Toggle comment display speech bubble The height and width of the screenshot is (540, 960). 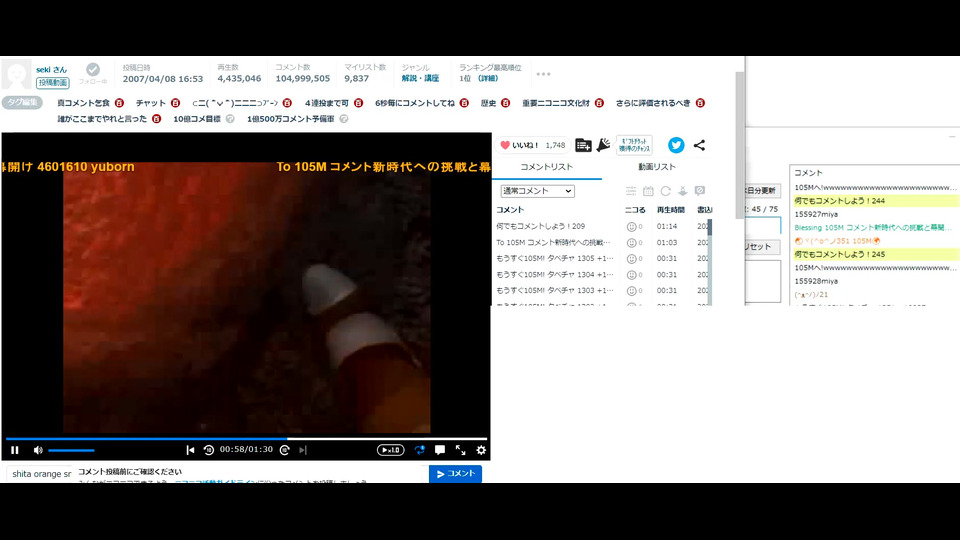(440, 450)
